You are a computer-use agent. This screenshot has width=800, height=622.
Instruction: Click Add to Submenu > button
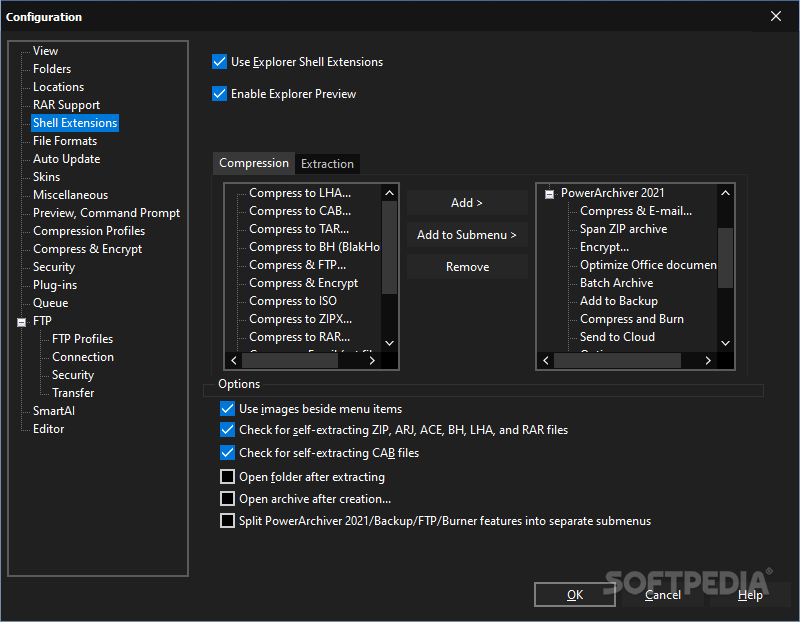(467, 235)
